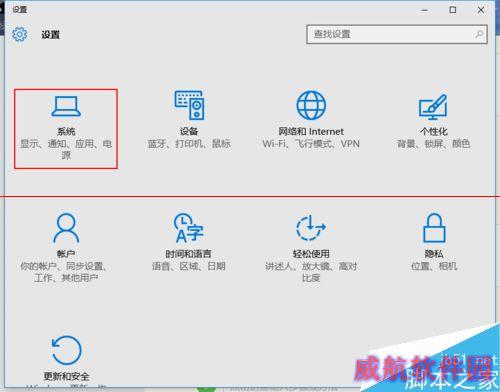Click the magnifier icon in search box

click(x=479, y=34)
